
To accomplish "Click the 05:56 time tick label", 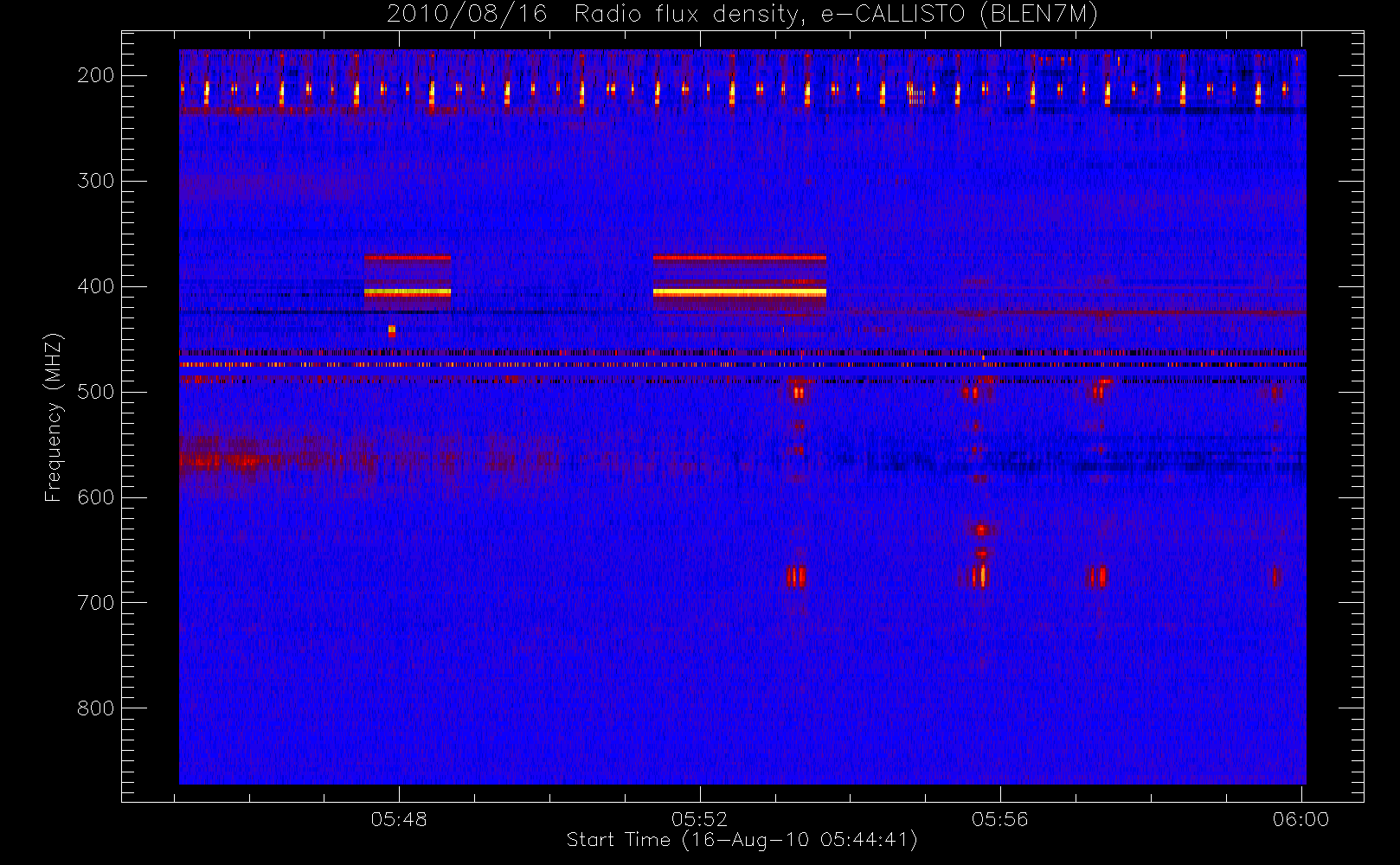I will (999, 819).
